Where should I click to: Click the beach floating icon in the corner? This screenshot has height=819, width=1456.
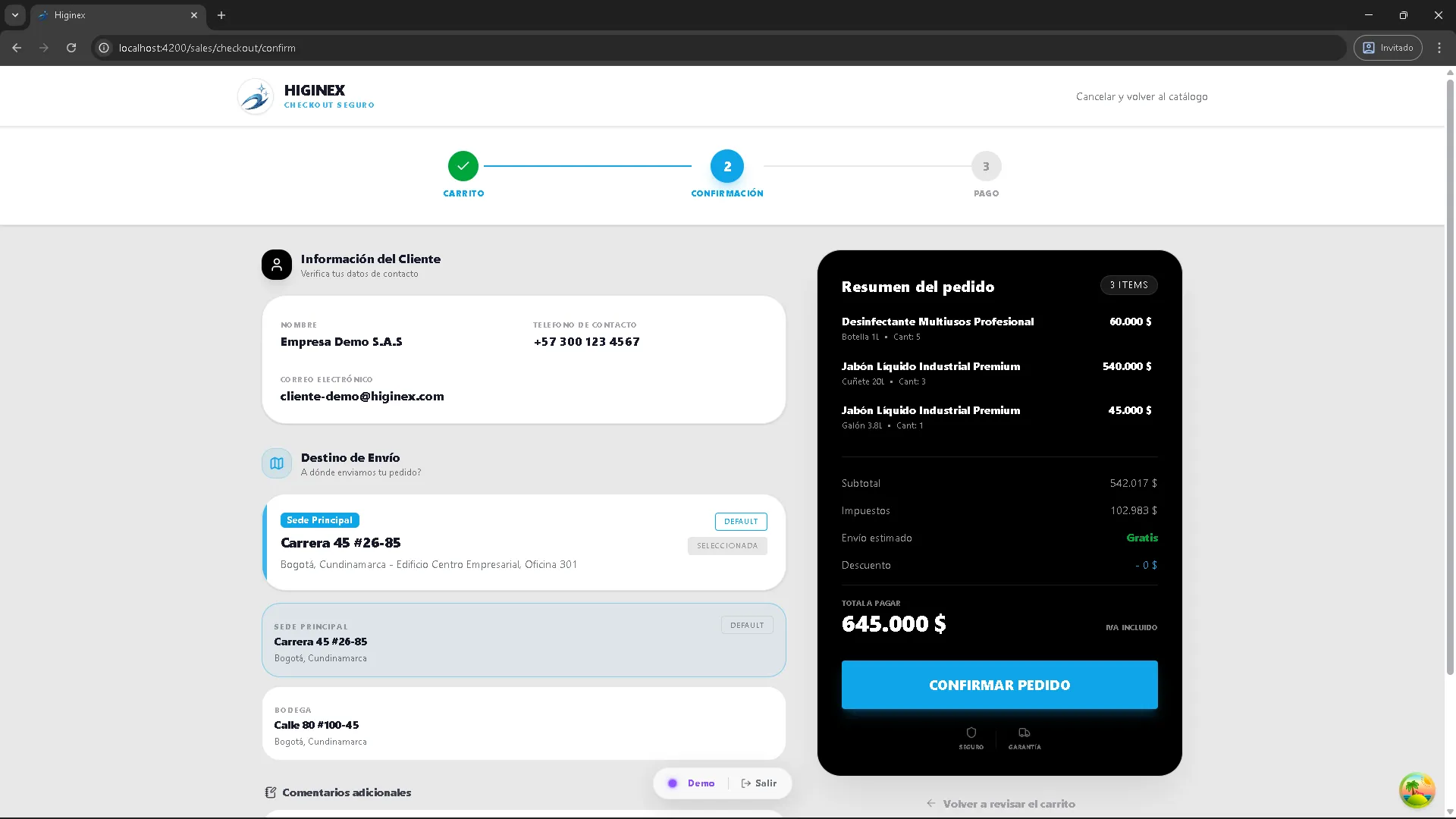1417,790
